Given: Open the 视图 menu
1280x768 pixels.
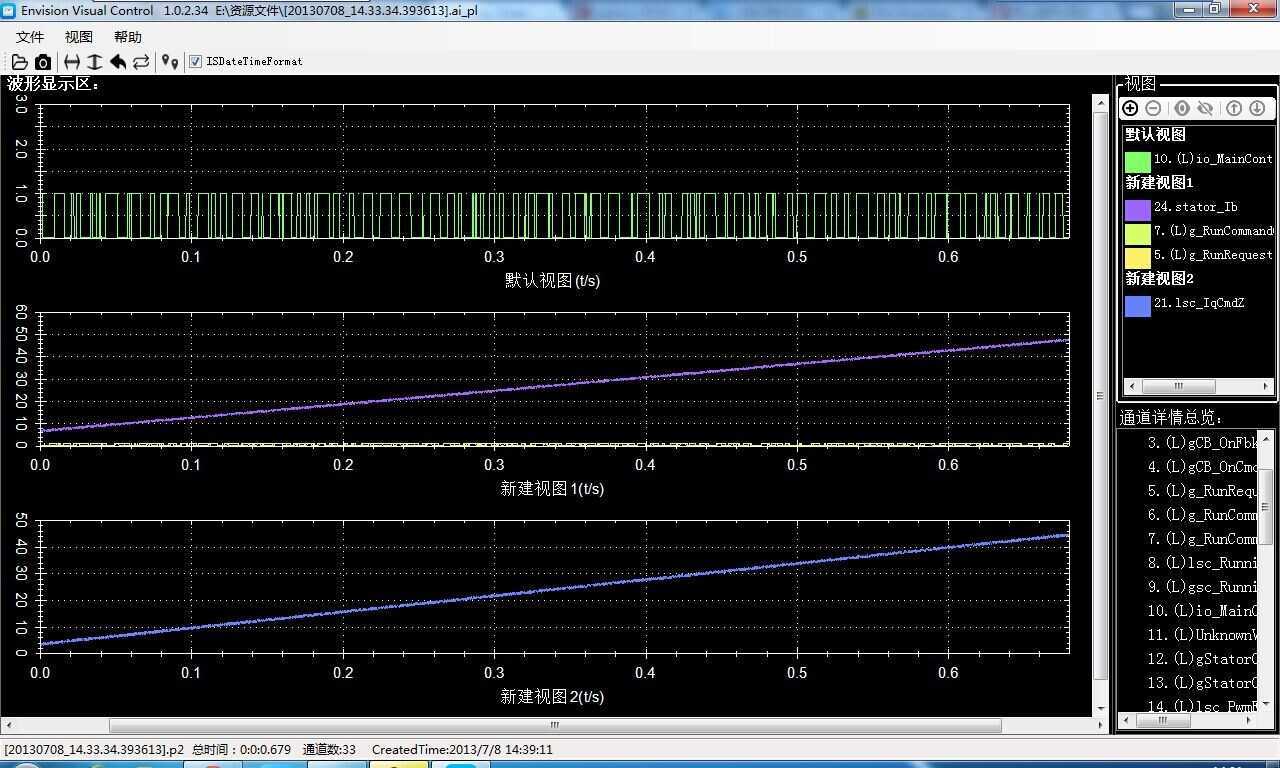Looking at the screenshot, I should (x=79, y=37).
